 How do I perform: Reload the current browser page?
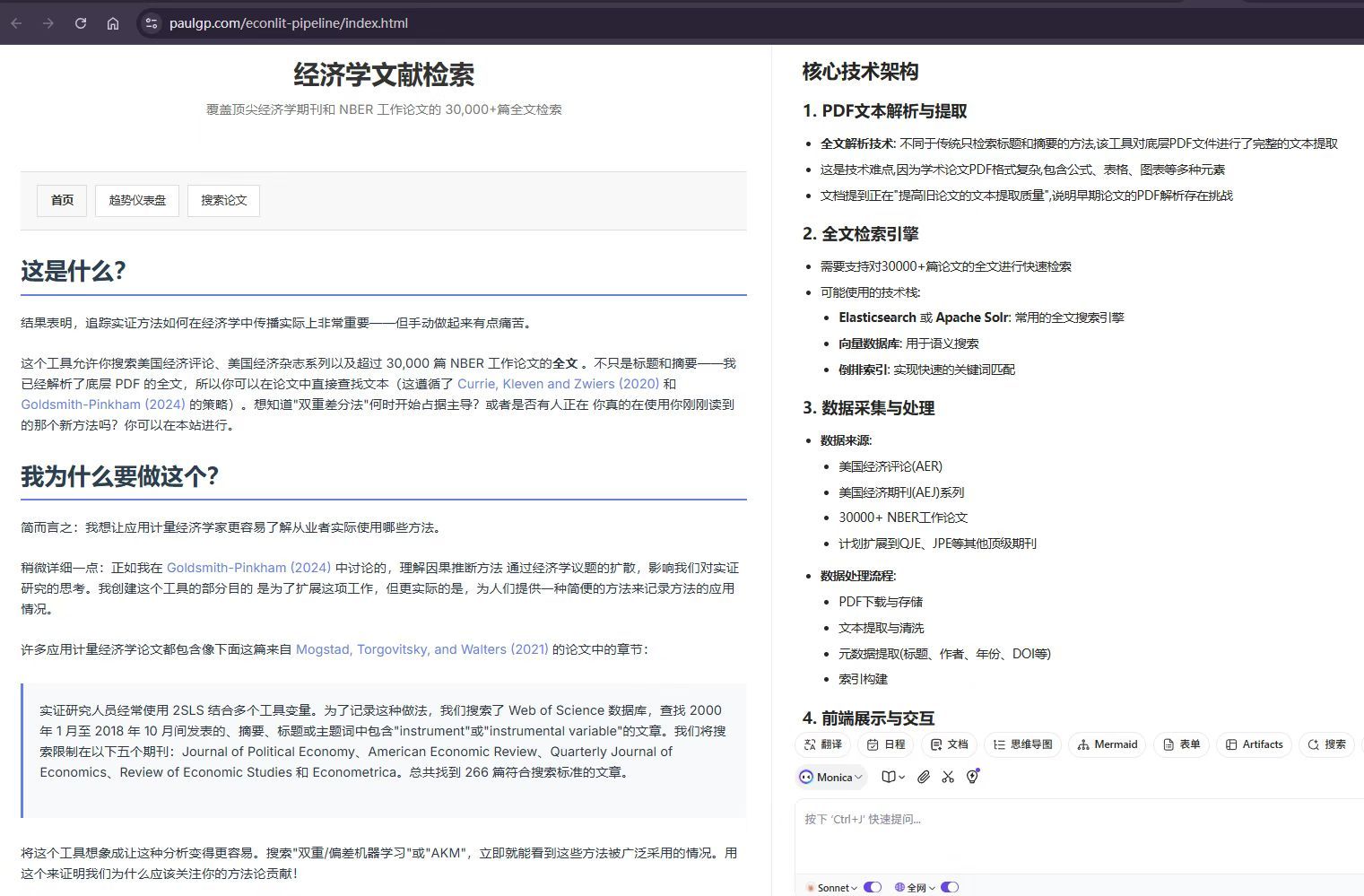(81, 23)
